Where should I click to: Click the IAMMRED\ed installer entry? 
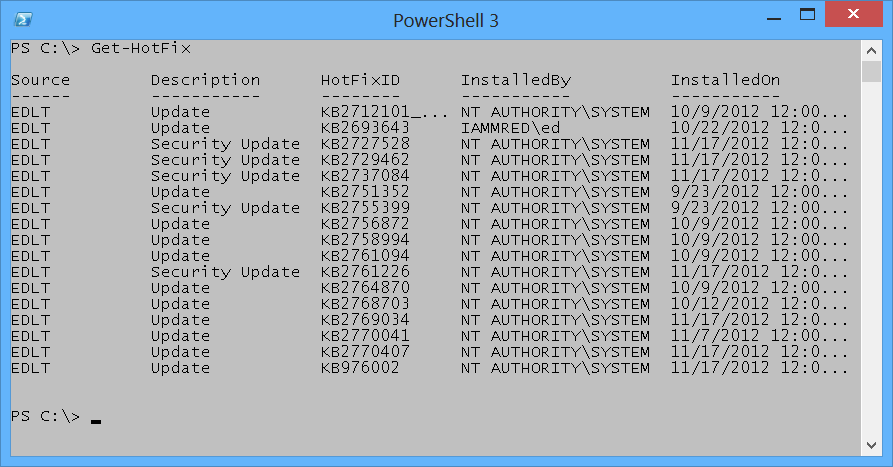click(510, 128)
